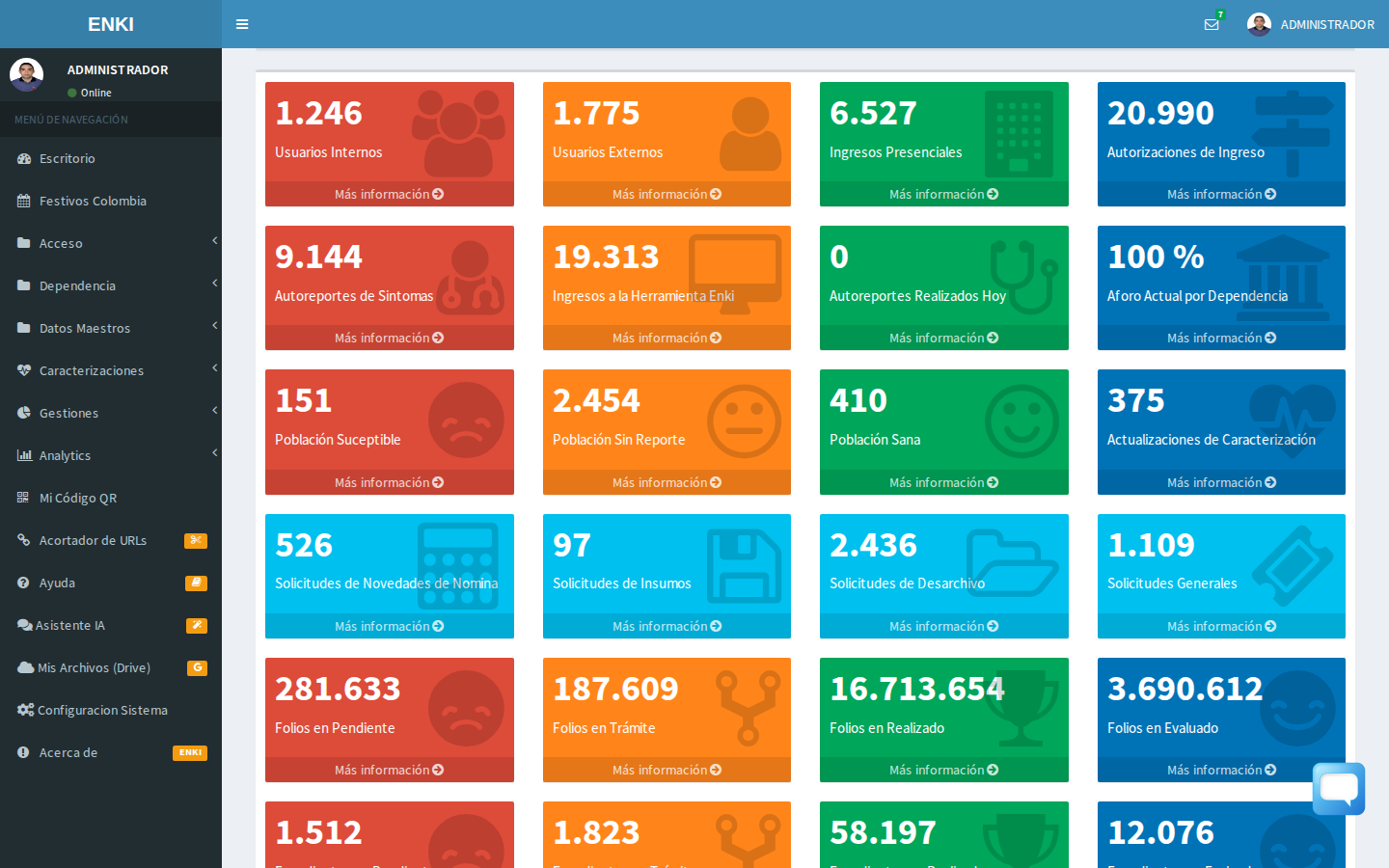Screen dimensions: 1389x868
Task: View Más información for Población Sana
Action: pyautogui.click(x=944, y=482)
